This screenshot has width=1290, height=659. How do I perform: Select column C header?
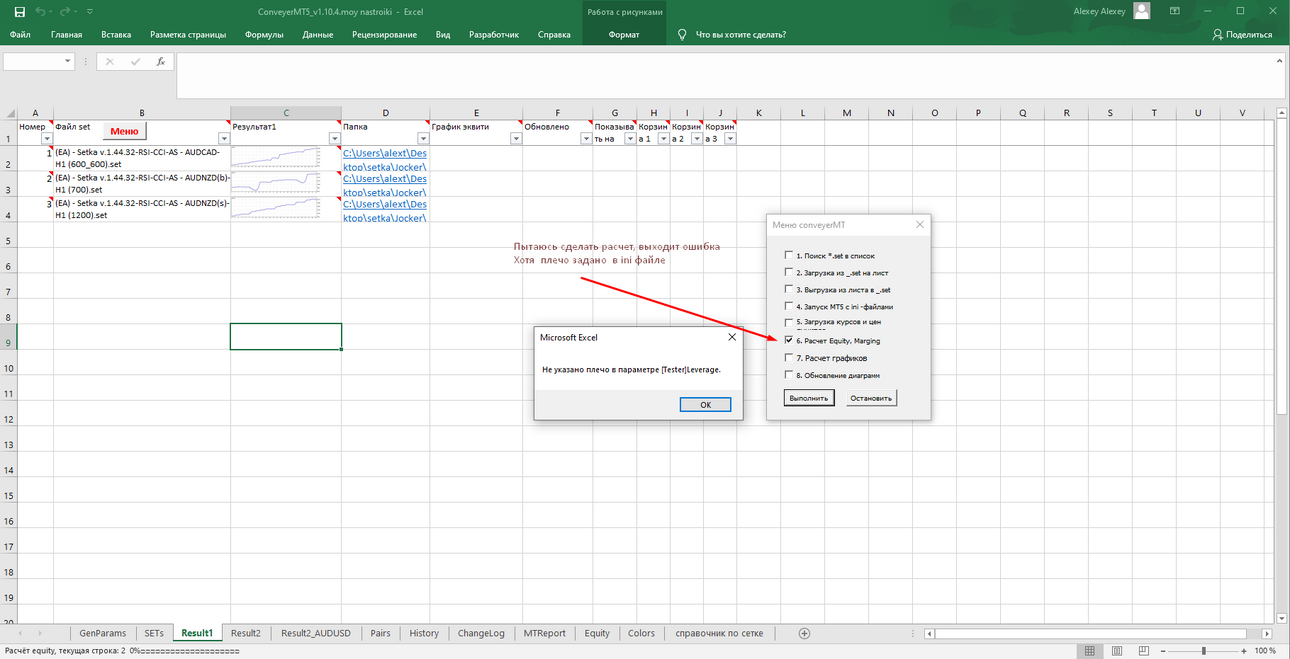click(x=286, y=112)
